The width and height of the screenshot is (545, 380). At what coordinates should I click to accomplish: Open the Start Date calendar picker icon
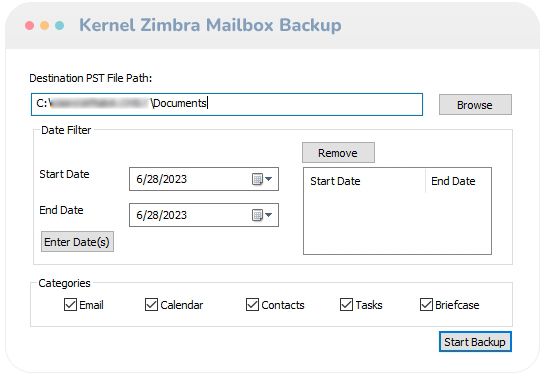257,179
